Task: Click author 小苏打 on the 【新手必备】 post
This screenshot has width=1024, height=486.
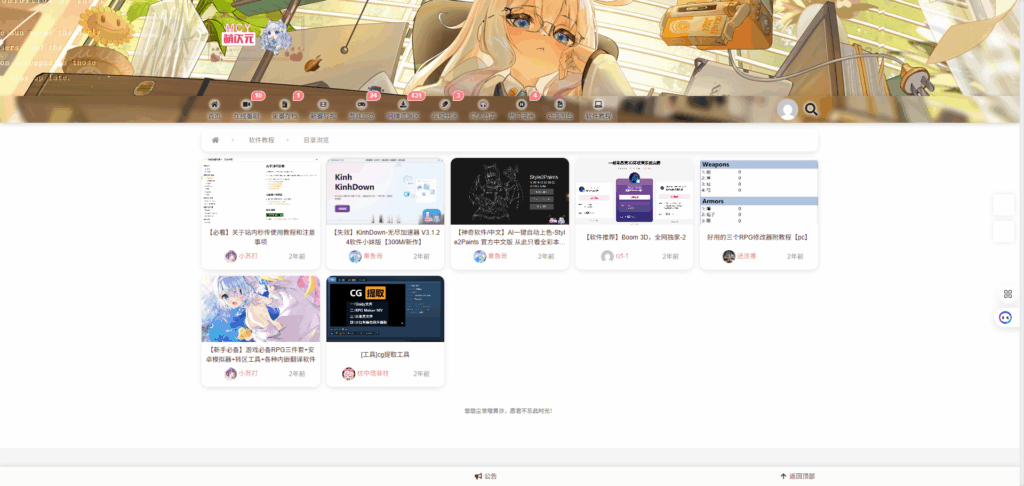Action: [248, 374]
